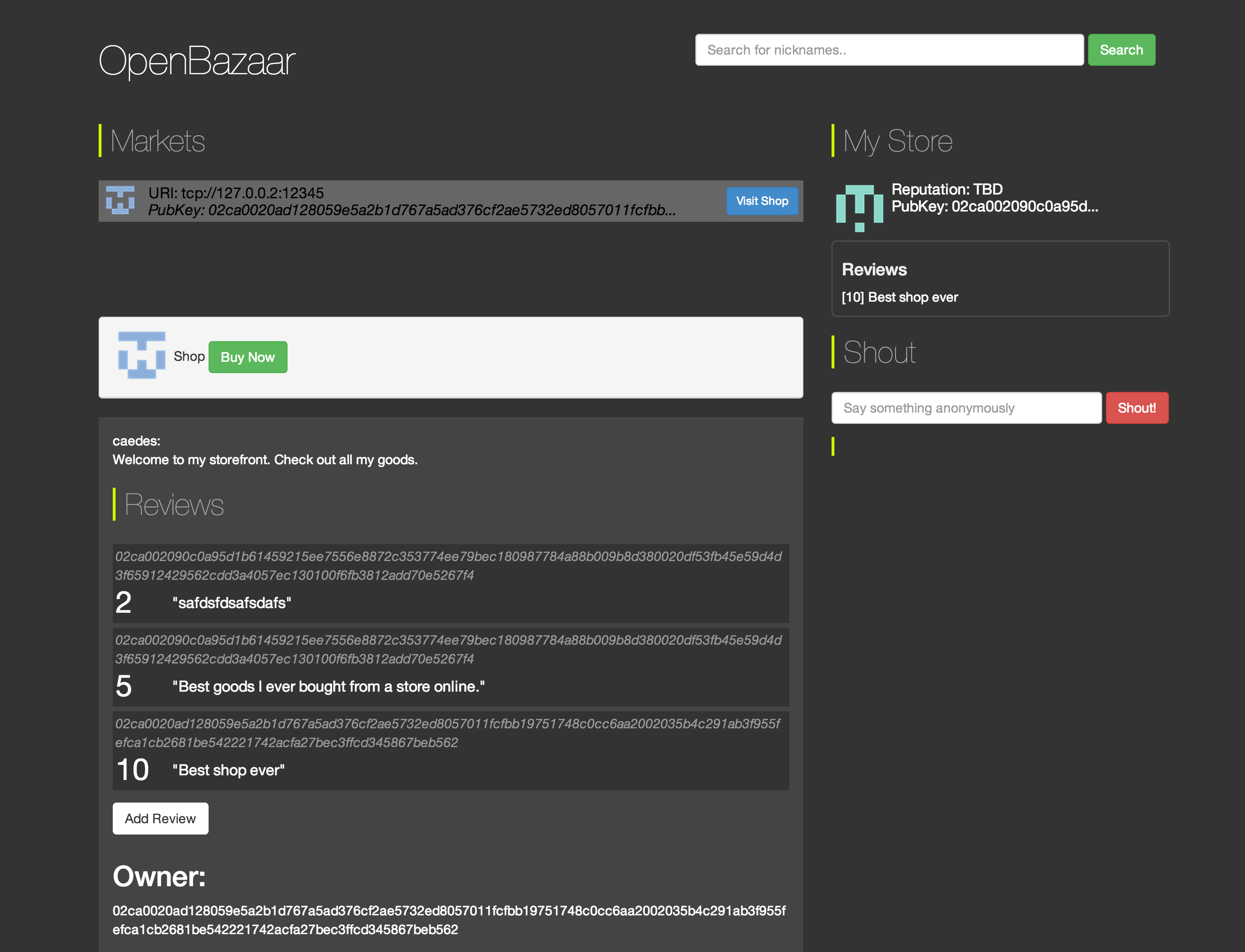This screenshot has width=1245, height=952.
Task: Click the "safdsfdsafsdafs" review text
Action: (232, 602)
